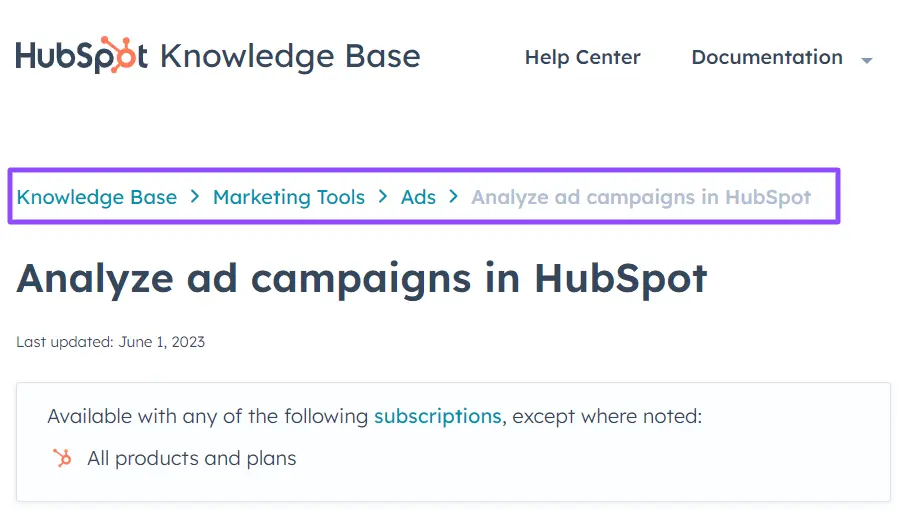Click the chevron after Ads breadcrumb

coord(454,197)
